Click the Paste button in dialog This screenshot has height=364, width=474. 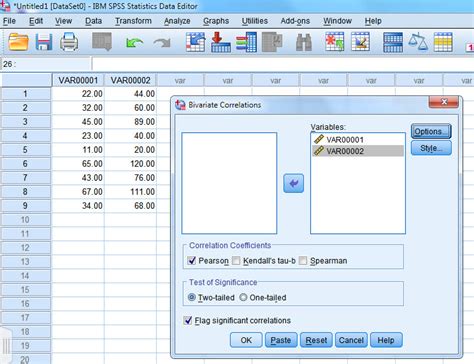click(281, 340)
